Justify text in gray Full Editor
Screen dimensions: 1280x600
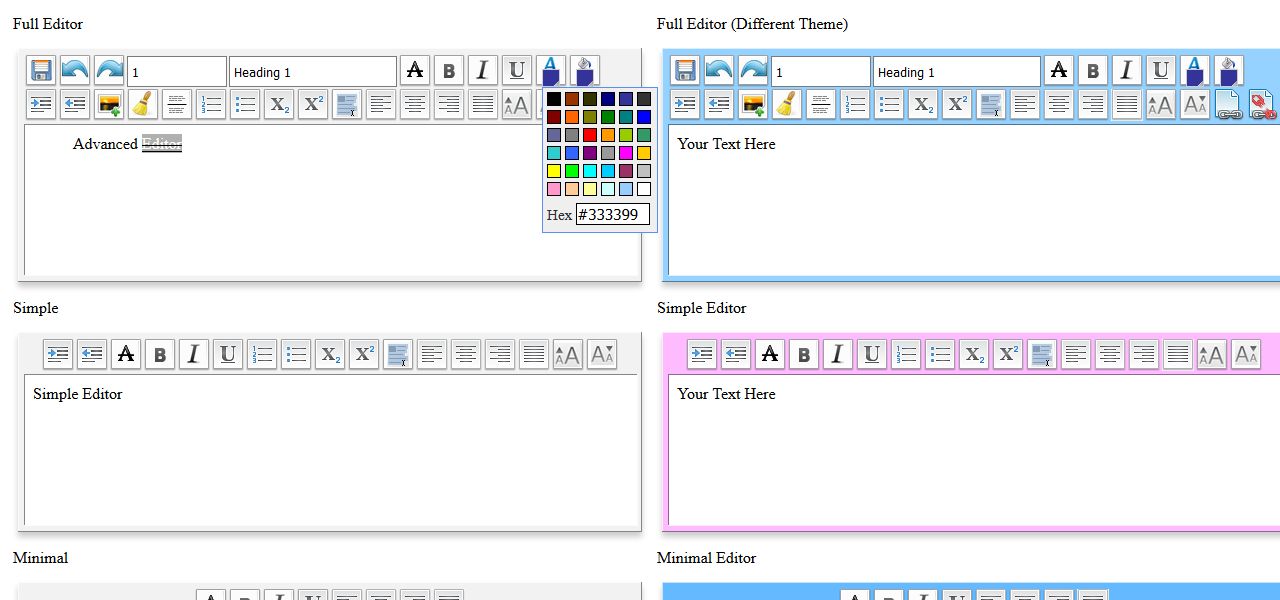[x=483, y=104]
